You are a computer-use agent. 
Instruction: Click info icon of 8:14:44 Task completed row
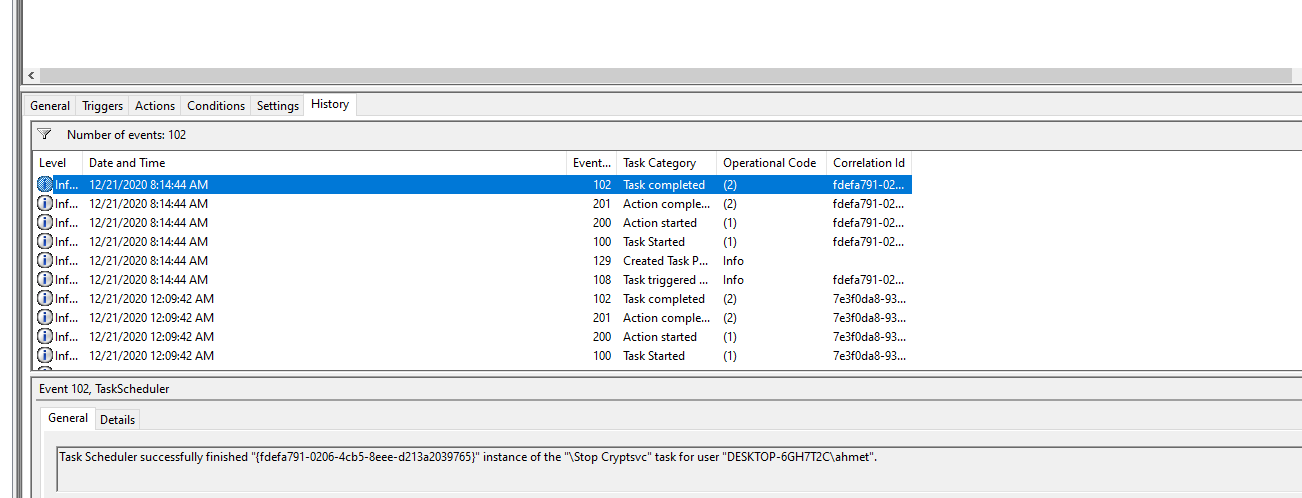[x=45, y=185]
